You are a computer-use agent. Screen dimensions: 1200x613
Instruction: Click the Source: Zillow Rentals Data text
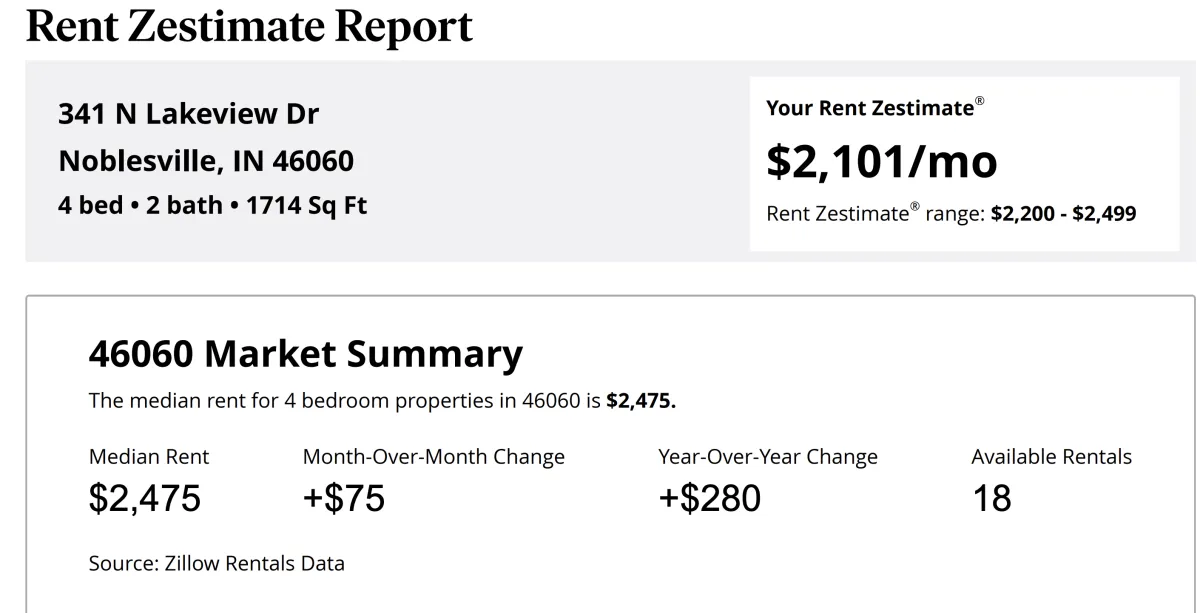pyautogui.click(x=217, y=563)
